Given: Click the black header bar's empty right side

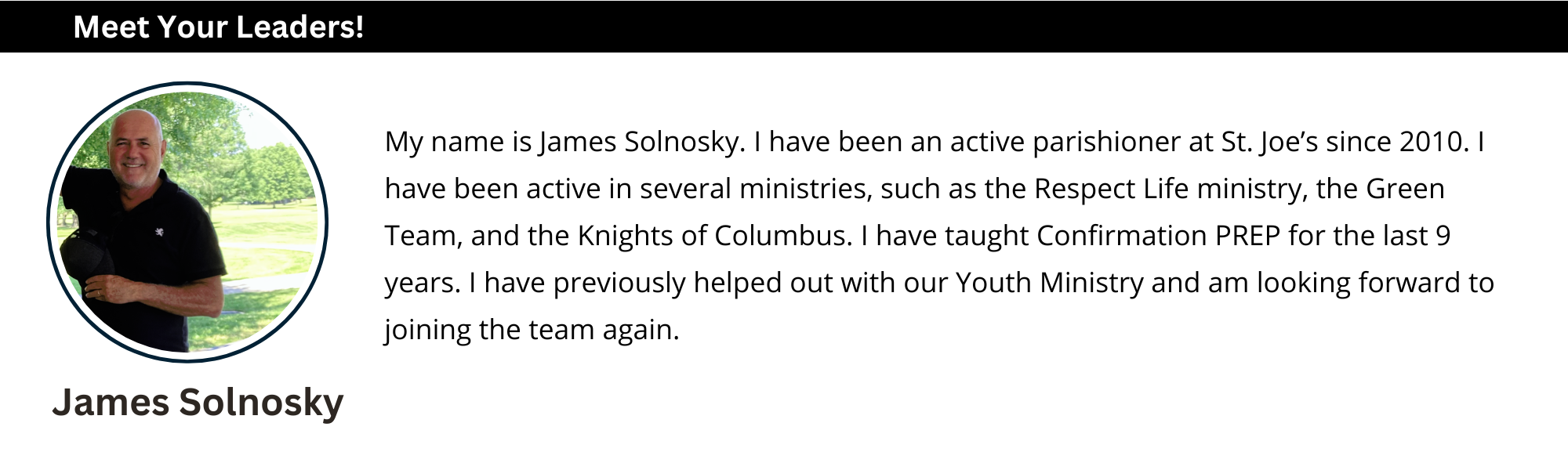Looking at the screenshot, I should [1098, 27].
